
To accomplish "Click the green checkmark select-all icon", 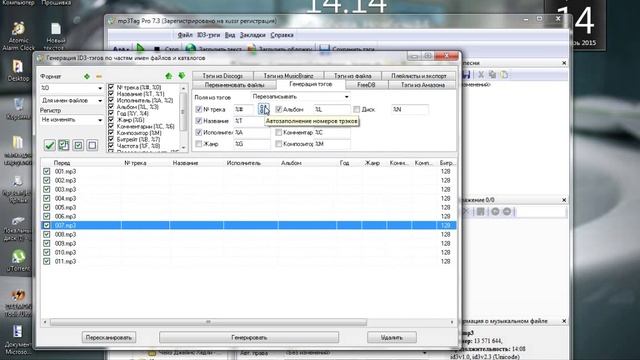I will [49, 145].
